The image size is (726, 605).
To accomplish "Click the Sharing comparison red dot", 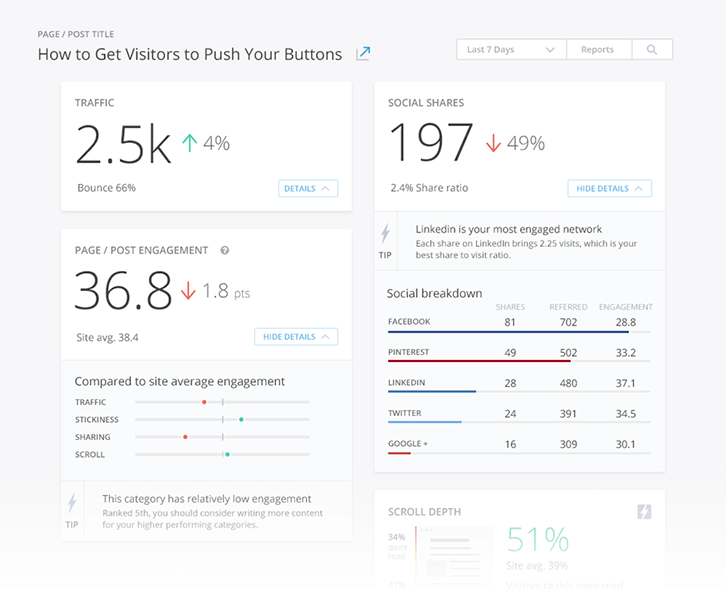I will click(185, 437).
